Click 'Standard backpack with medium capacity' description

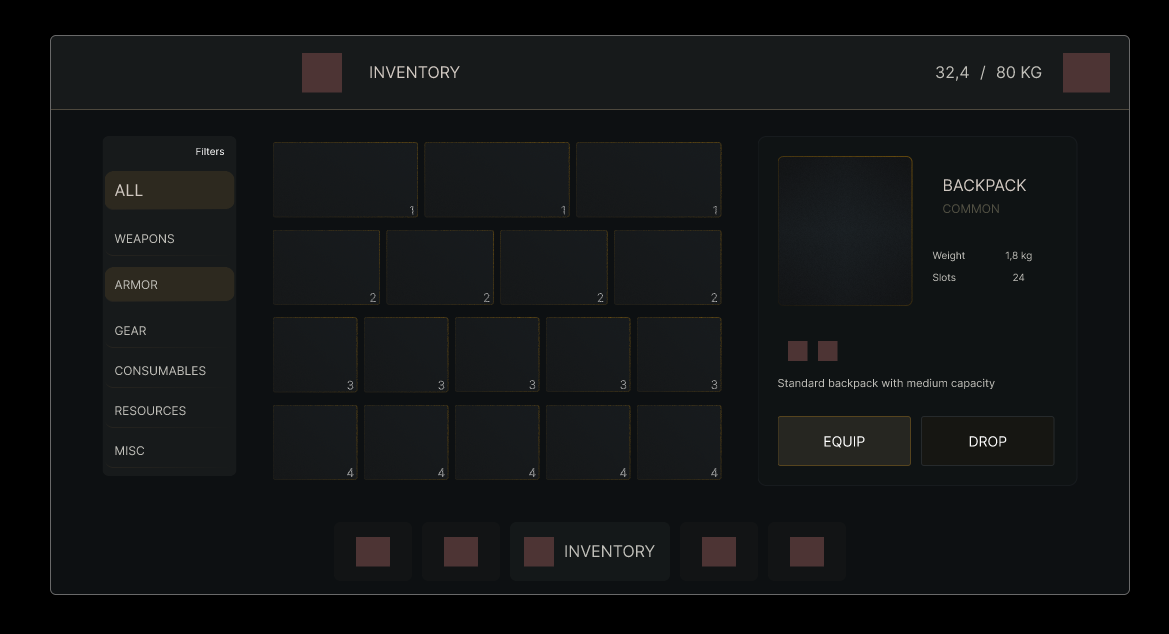pyautogui.click(x=886, y=383)
